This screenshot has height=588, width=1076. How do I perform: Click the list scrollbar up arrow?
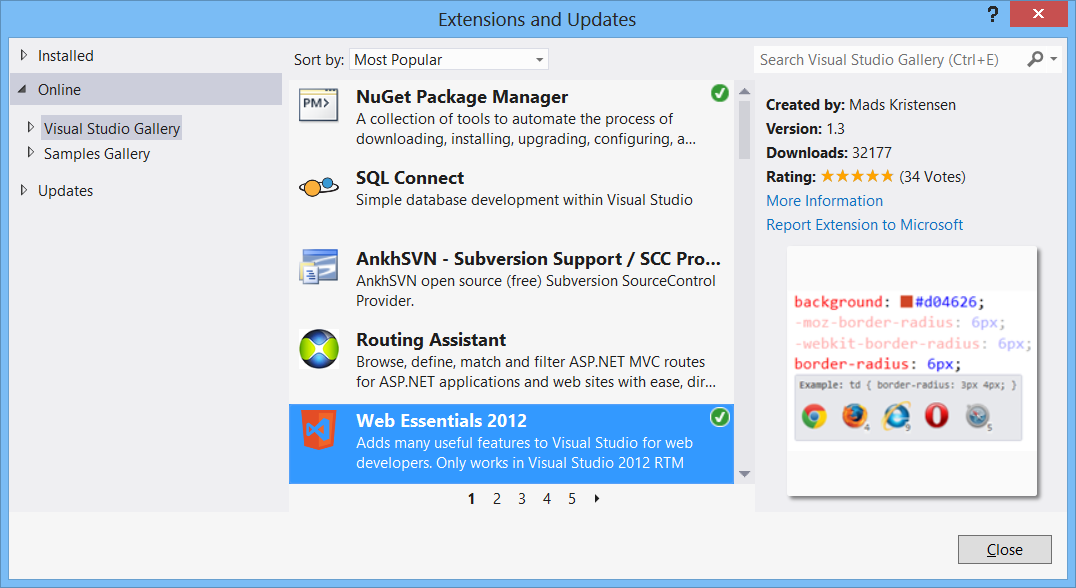click(x=745, y=91)
